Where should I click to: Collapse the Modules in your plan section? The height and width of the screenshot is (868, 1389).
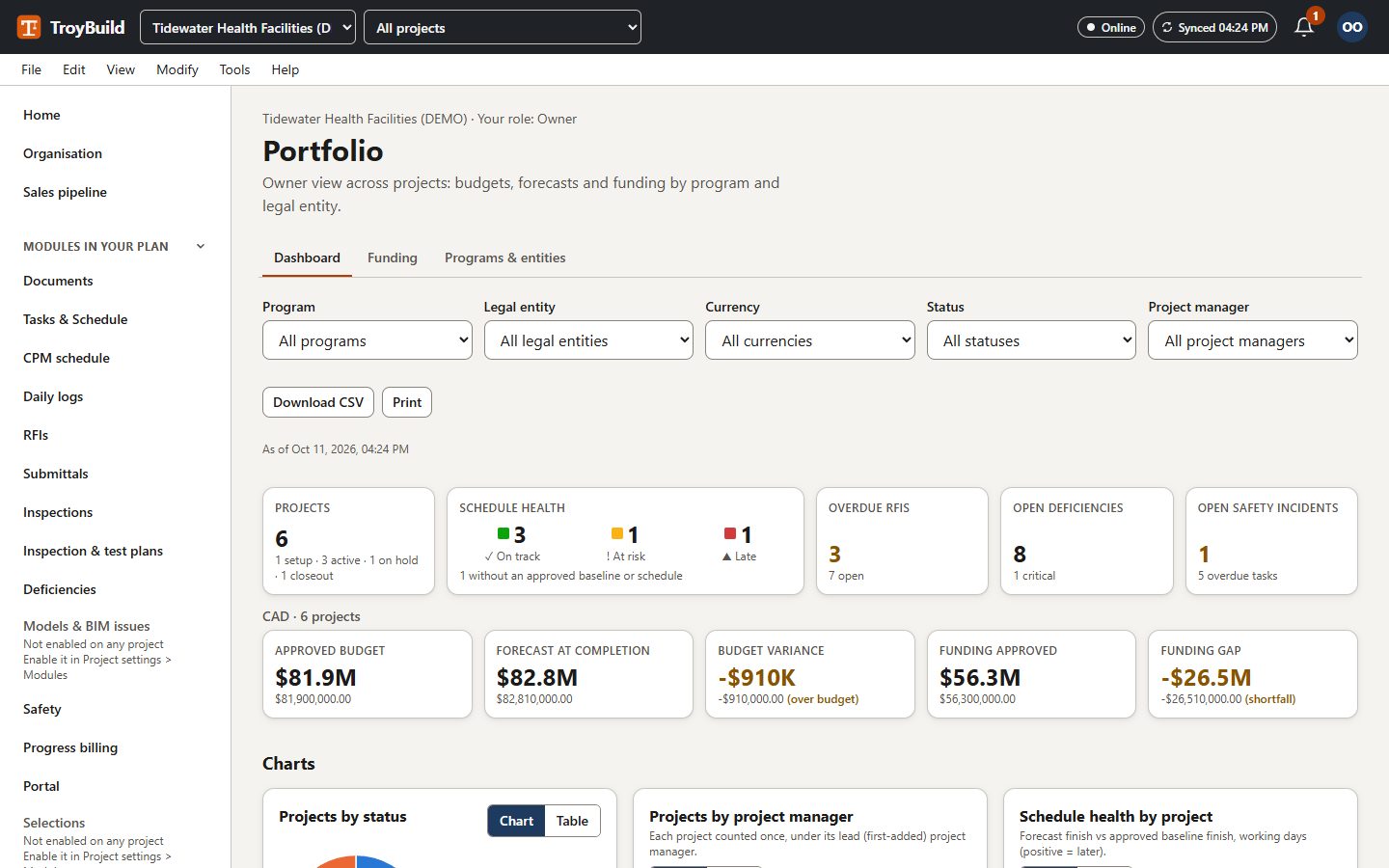[201, 246]
